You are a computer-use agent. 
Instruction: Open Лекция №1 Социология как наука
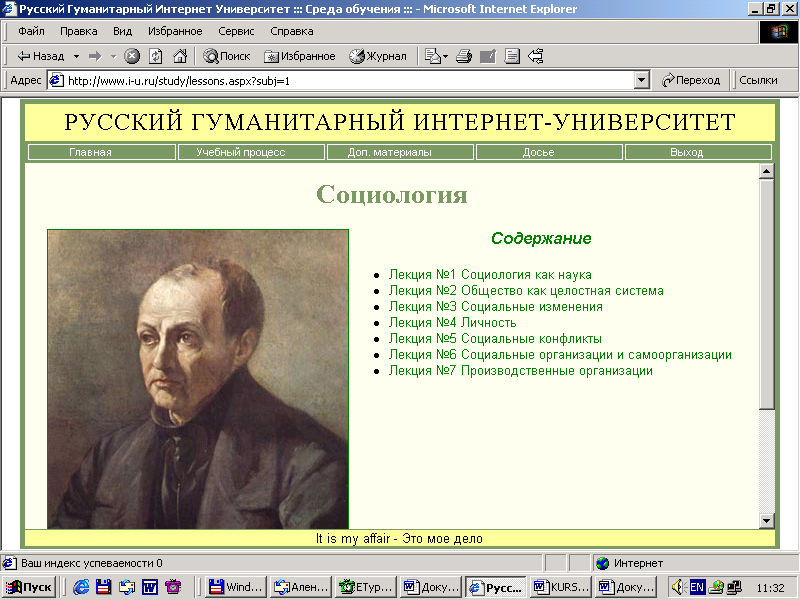click(490, 274)
